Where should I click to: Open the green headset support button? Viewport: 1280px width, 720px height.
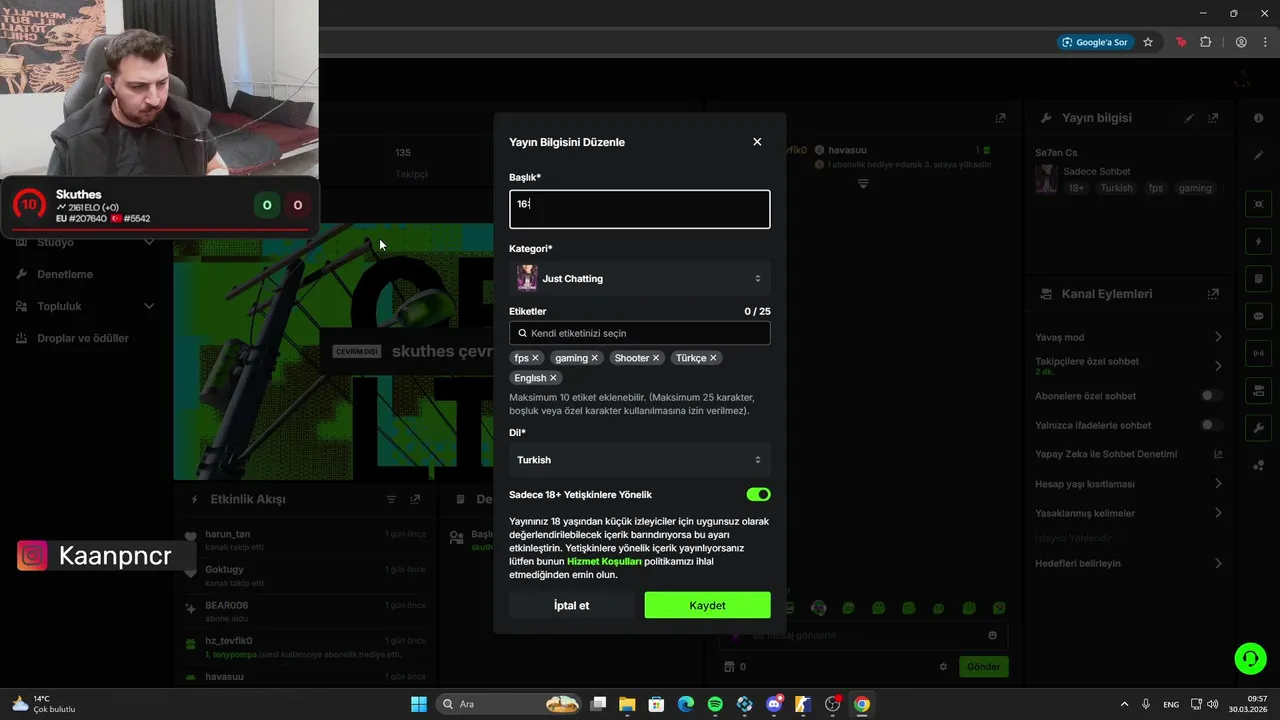[1250, 658]
